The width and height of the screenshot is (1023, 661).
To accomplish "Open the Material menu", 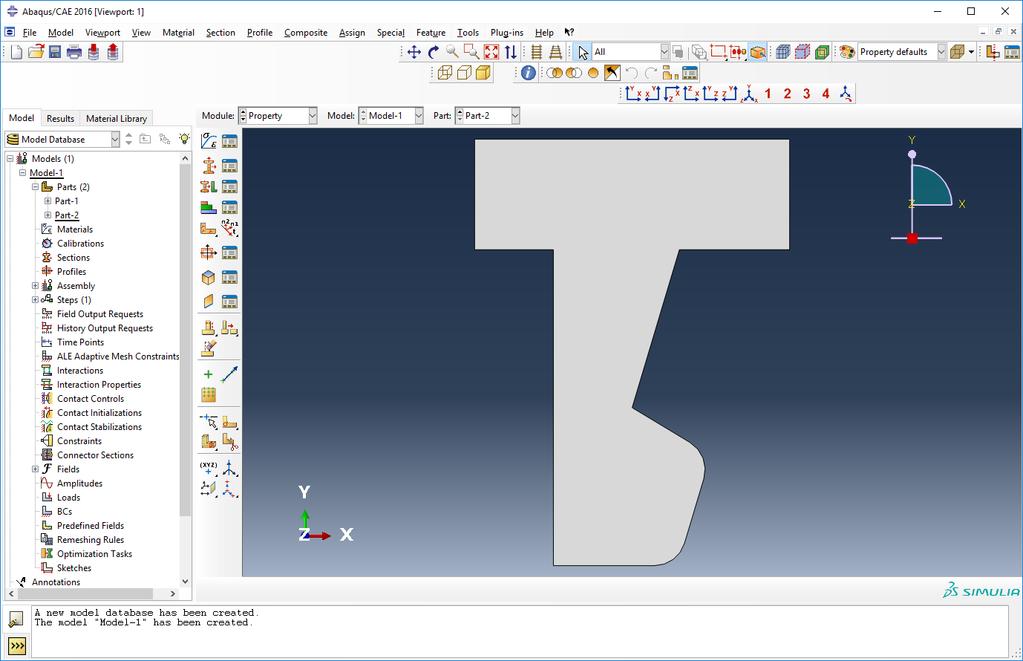I will (x=178, y=33).
